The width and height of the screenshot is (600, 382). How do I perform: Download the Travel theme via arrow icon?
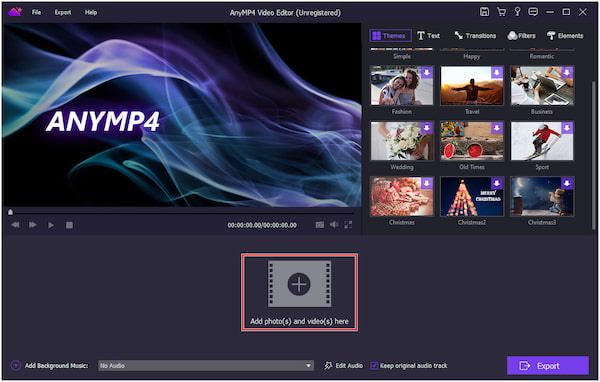[x=497, y=72]
